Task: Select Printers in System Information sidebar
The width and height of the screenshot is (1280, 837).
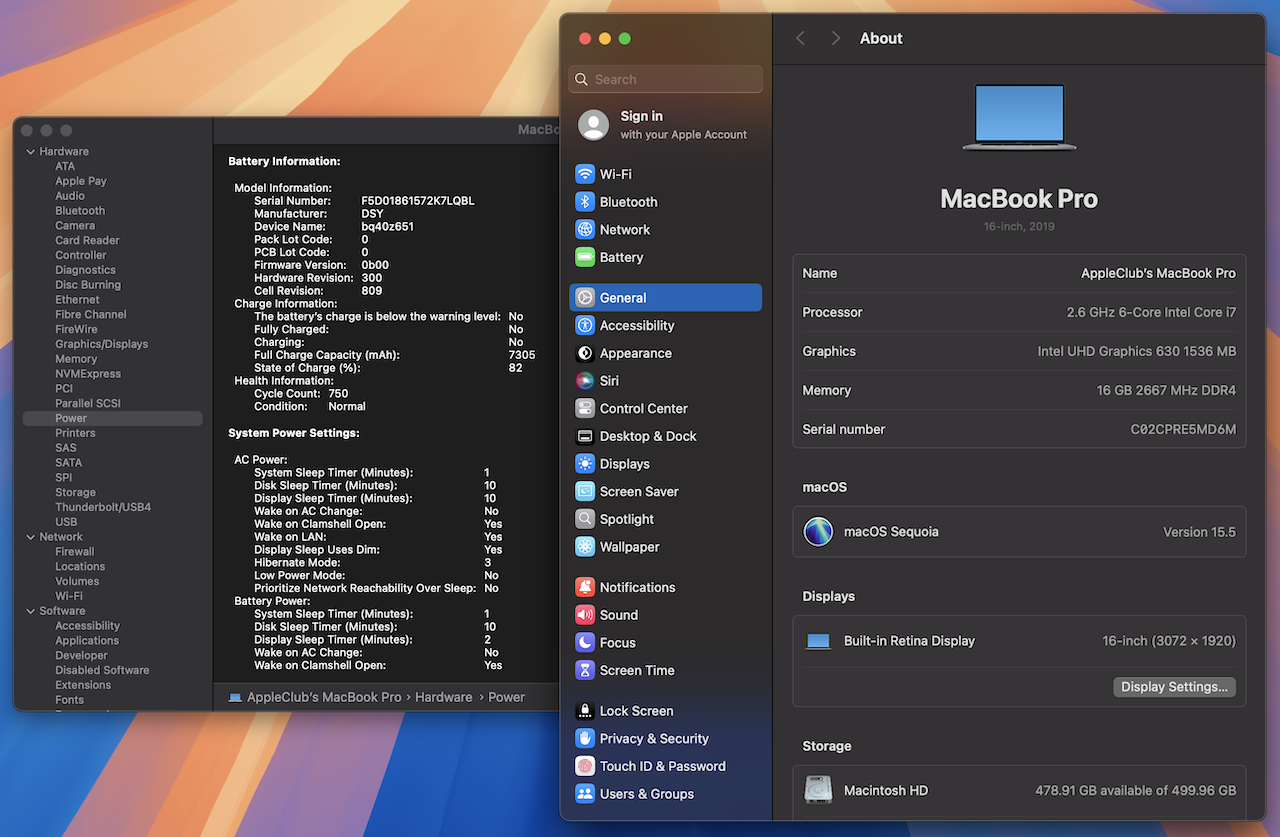Action: [x=75, y=433]
